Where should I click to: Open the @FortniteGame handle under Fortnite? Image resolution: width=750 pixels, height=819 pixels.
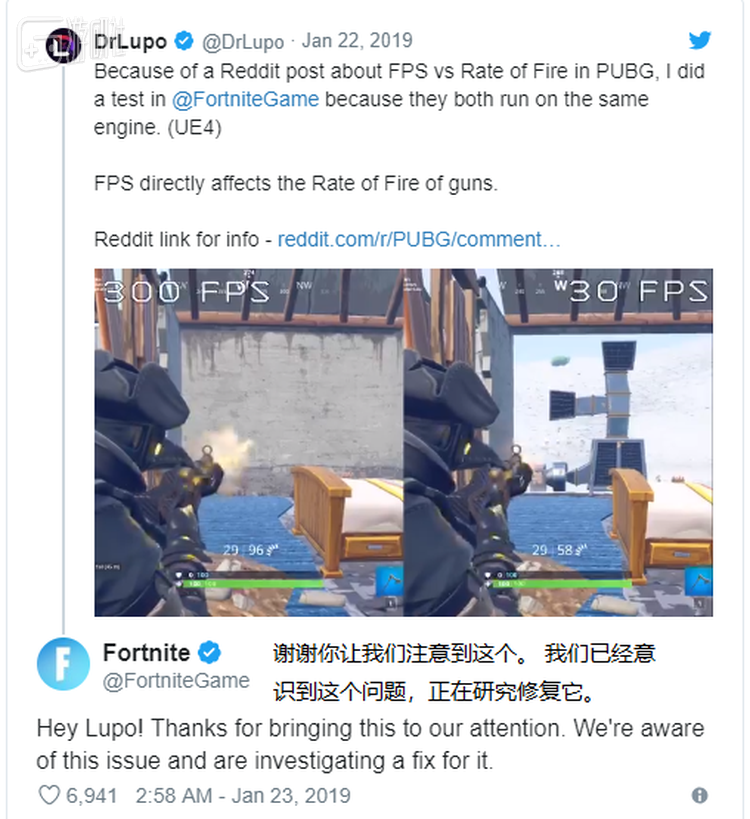(x=176, y=681)
